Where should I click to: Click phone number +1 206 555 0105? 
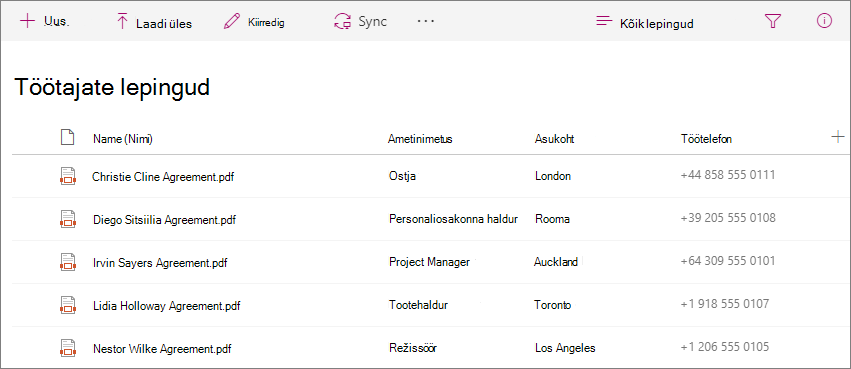[x=725, y=347]
